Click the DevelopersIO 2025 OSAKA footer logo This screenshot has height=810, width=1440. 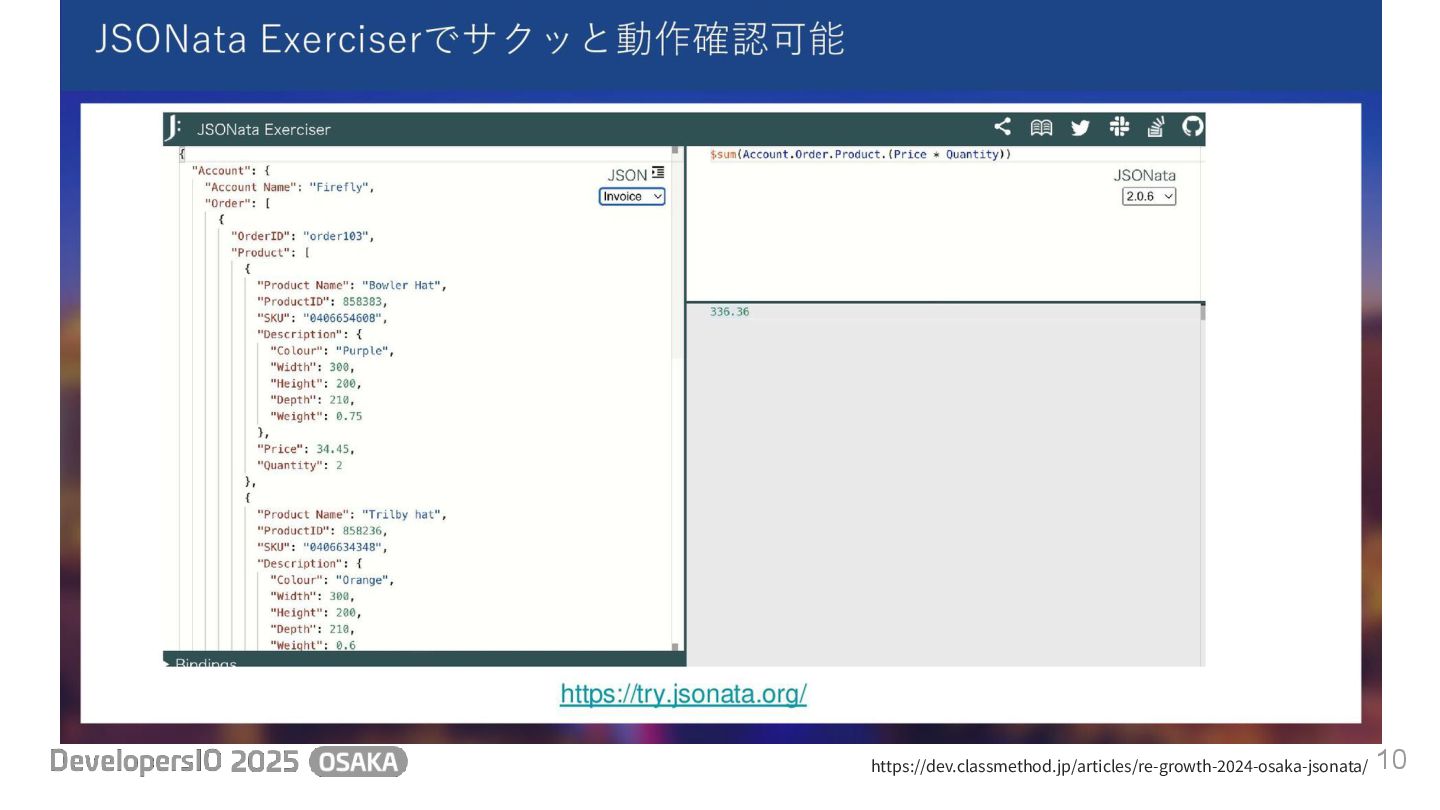[x=229, y=762]
